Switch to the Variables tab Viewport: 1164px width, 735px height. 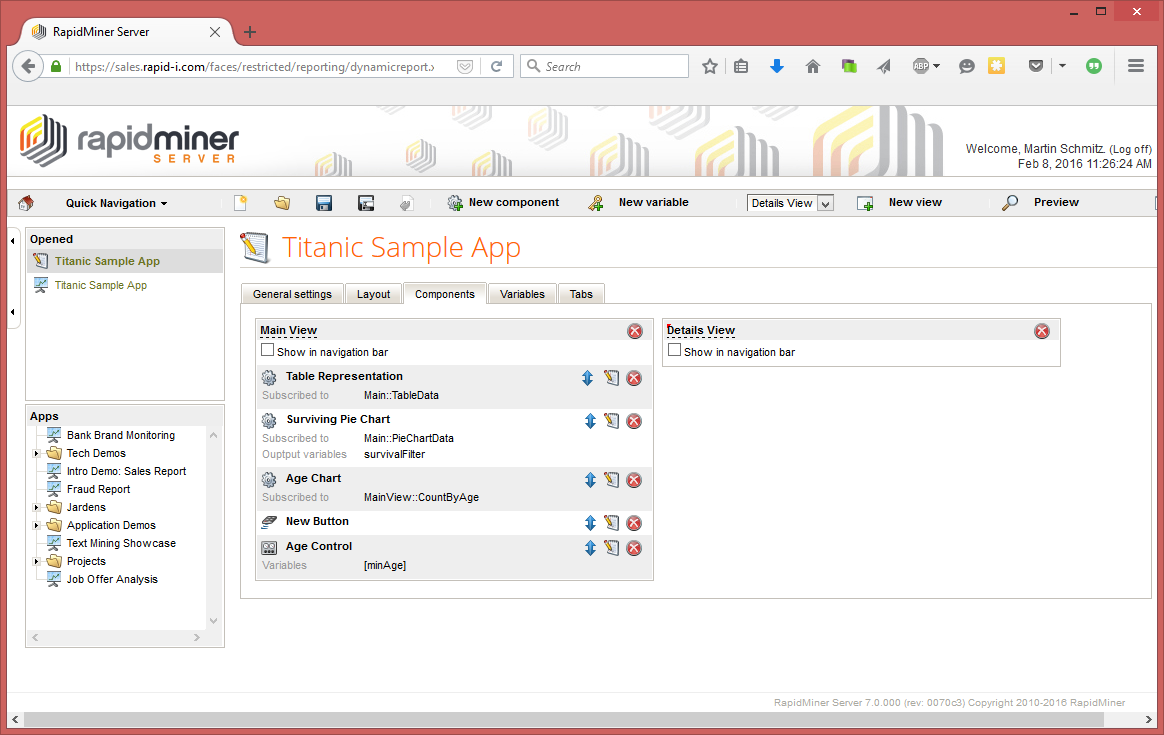pos(522,294)
